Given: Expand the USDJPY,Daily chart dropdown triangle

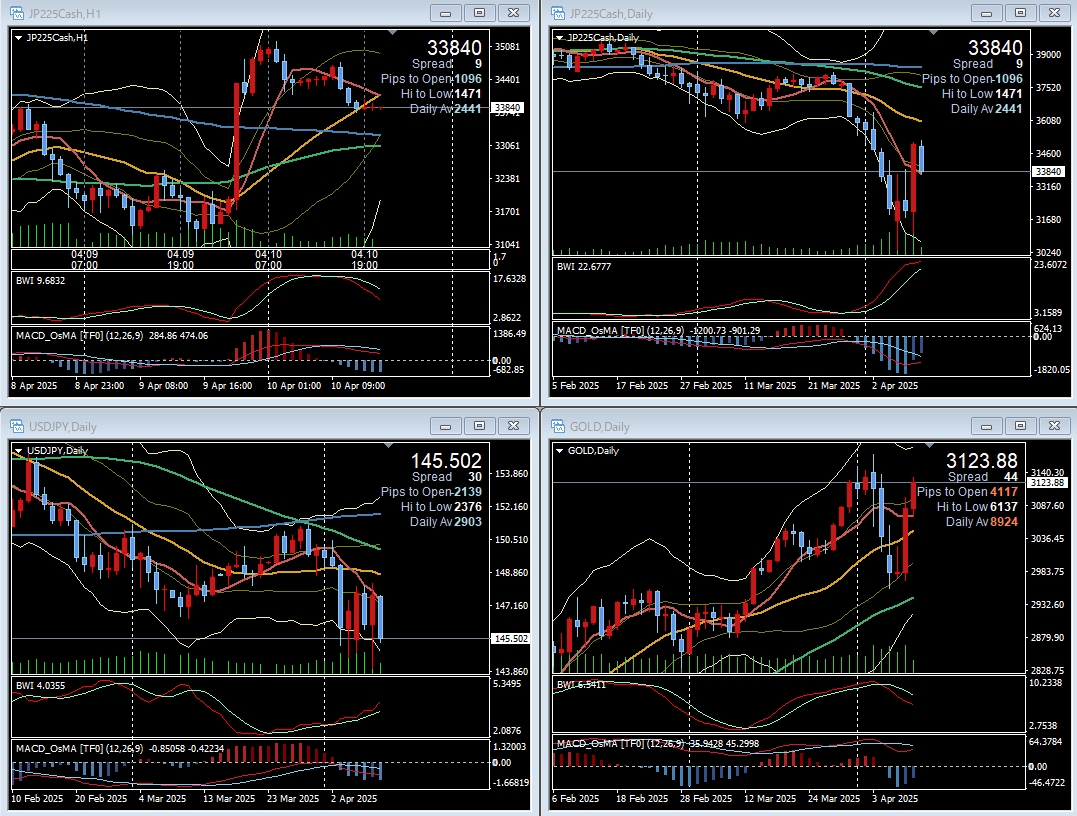Looking at the screenshot, I should tap(18, 451).
